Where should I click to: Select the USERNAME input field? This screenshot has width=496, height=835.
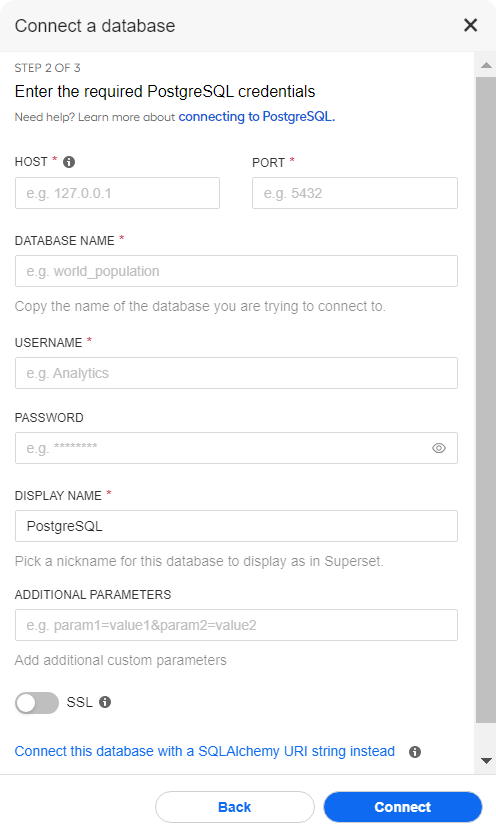(x=236, y=373)
